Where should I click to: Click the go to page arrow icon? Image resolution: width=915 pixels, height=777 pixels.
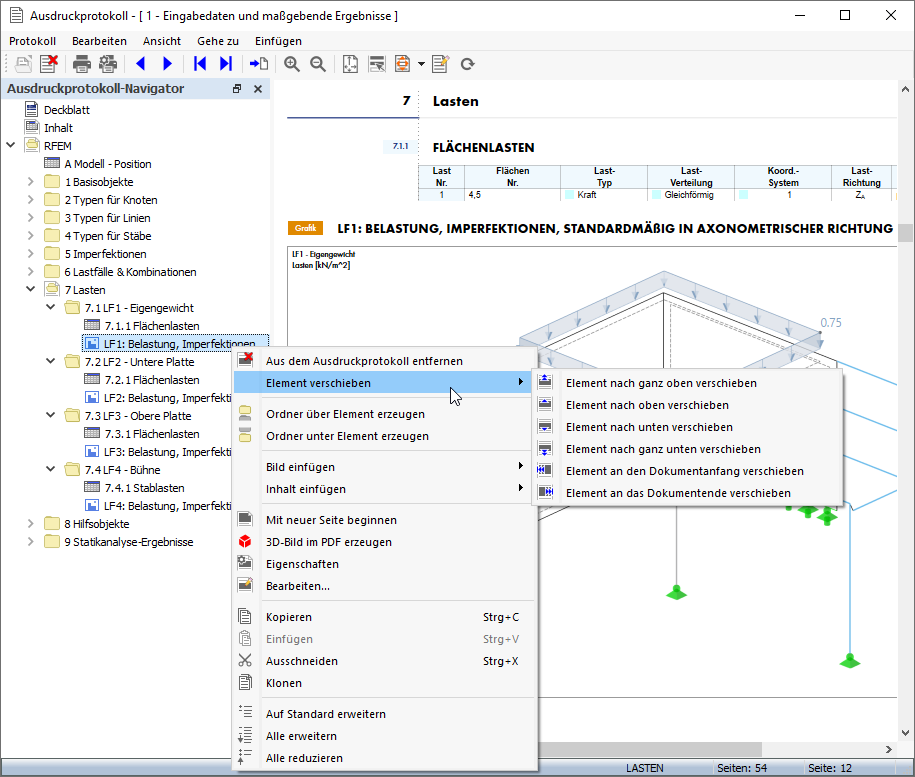(259, 64)
